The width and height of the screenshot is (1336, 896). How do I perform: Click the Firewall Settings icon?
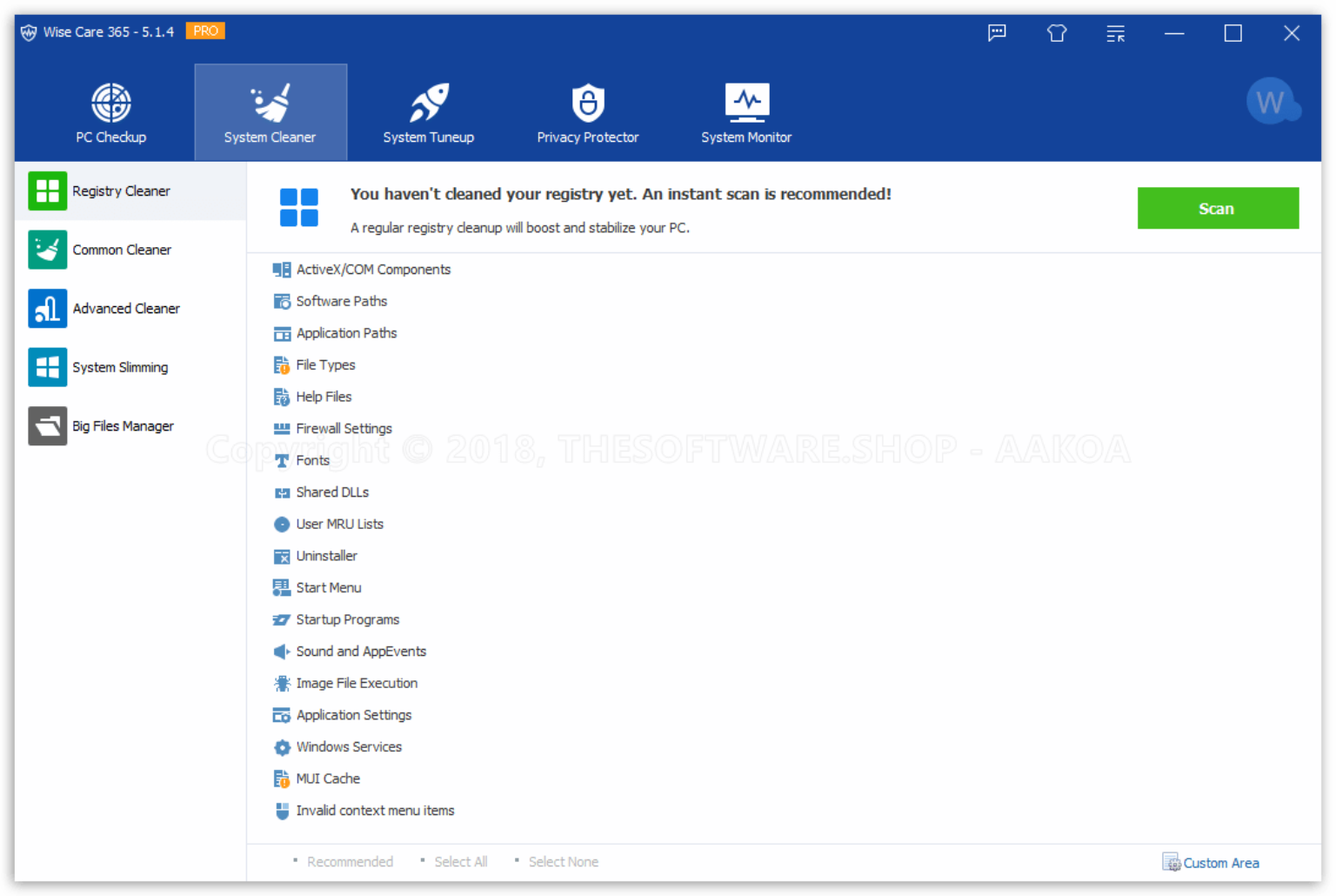[x=282, y=429]
